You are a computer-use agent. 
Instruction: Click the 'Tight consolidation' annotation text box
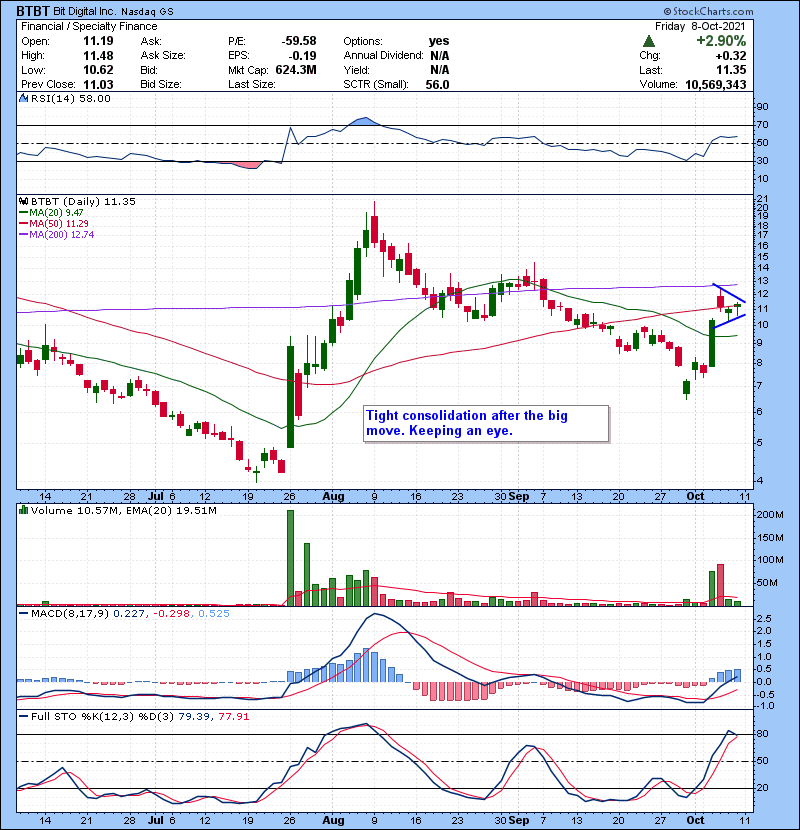coord(484,423)
